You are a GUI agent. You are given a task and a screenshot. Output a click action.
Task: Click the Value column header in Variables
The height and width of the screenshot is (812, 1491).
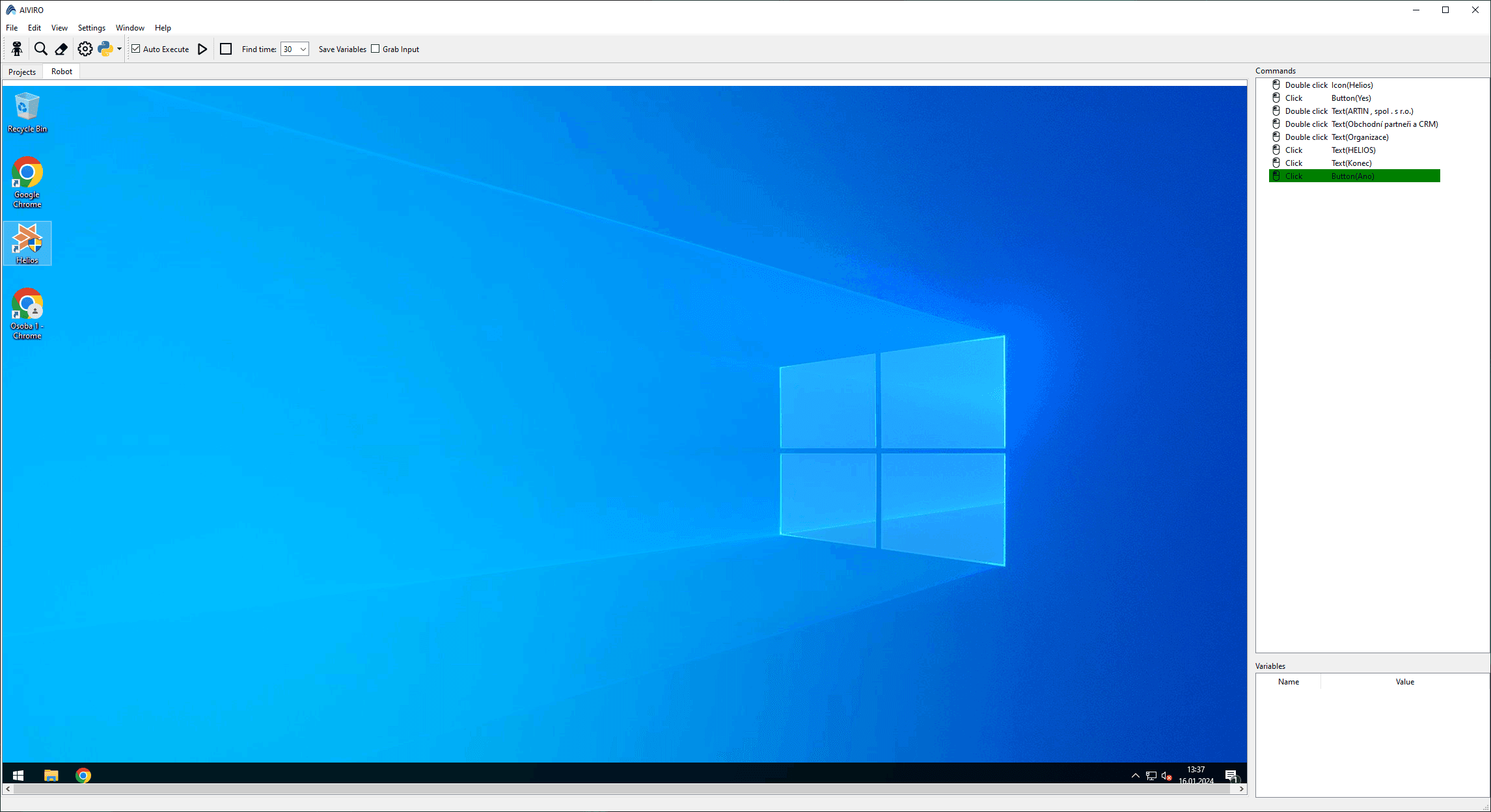[1404, 682]
